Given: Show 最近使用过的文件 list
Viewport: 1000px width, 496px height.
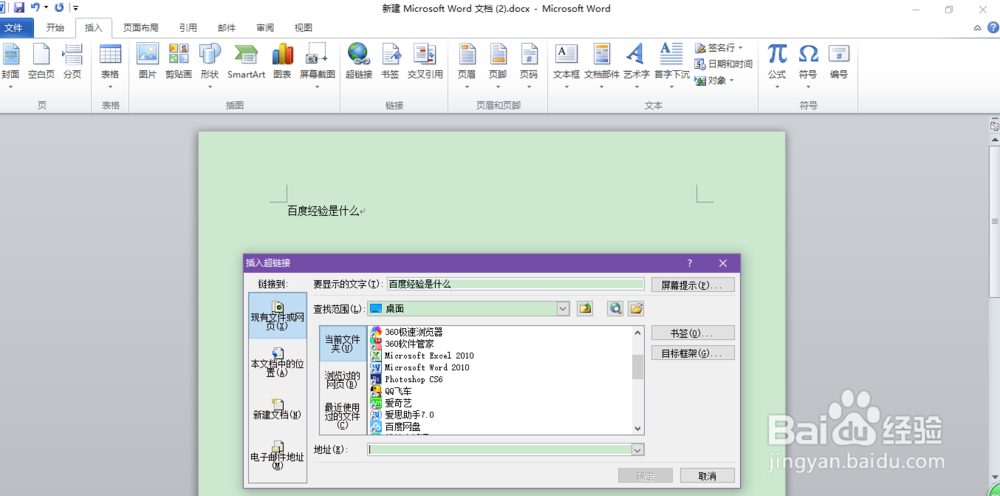Looking at the screenshot, I should click(x=343, y=416).
